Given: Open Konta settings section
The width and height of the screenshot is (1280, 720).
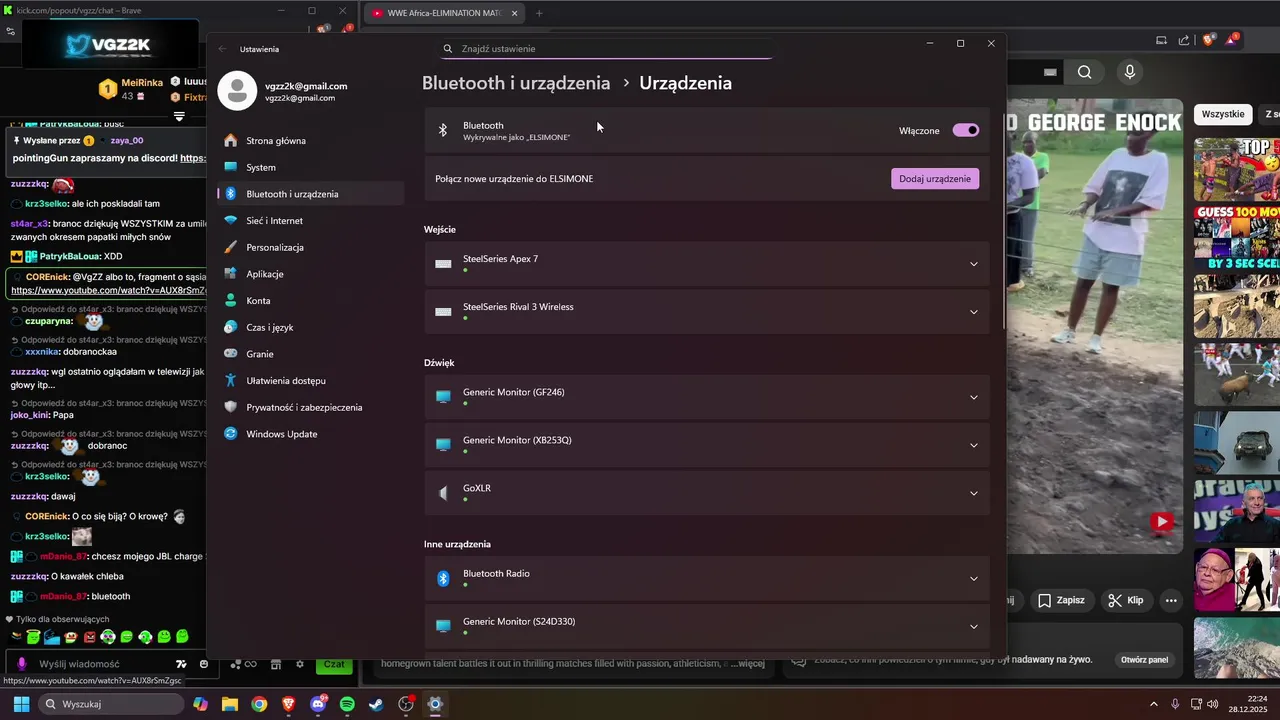Looking at the screenshot, I should coord(310,301).
